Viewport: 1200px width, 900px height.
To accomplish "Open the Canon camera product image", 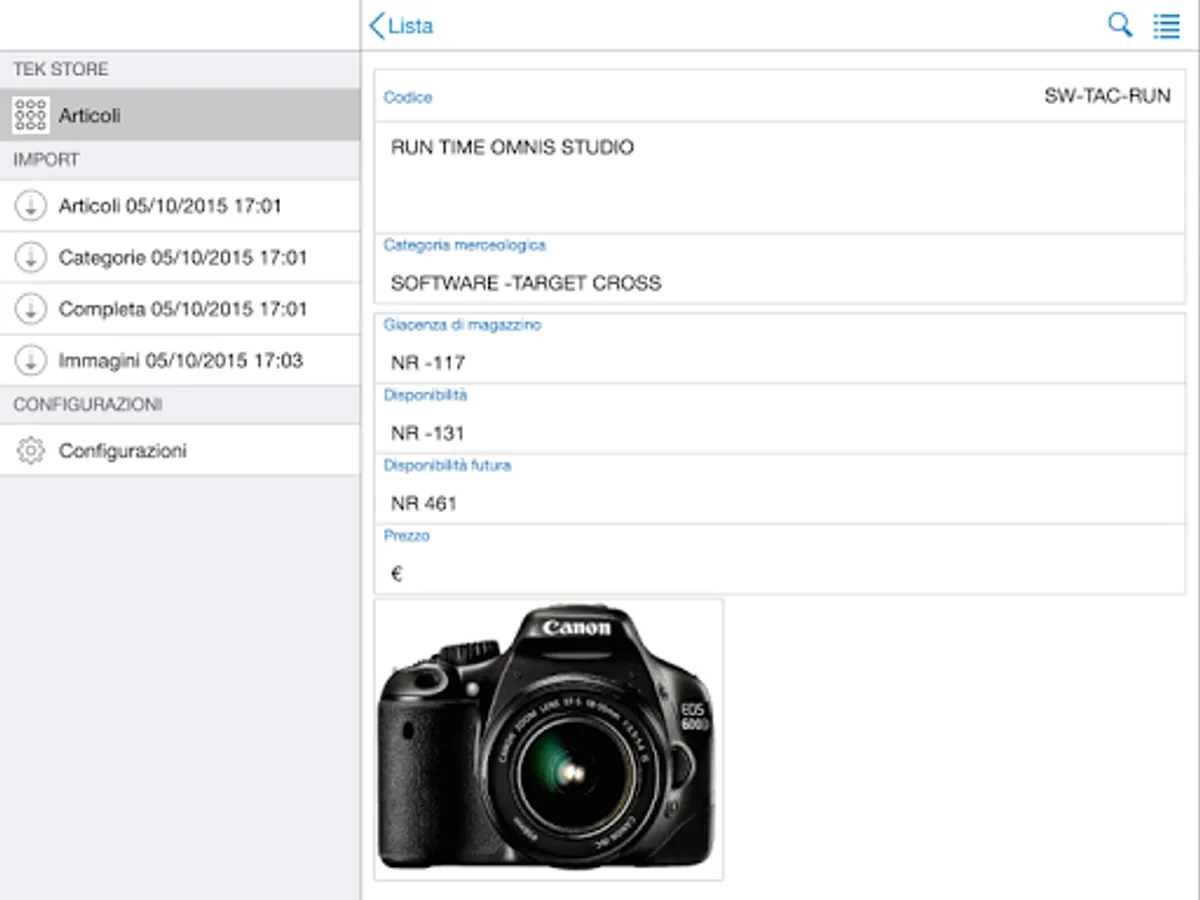I will 548,740.
